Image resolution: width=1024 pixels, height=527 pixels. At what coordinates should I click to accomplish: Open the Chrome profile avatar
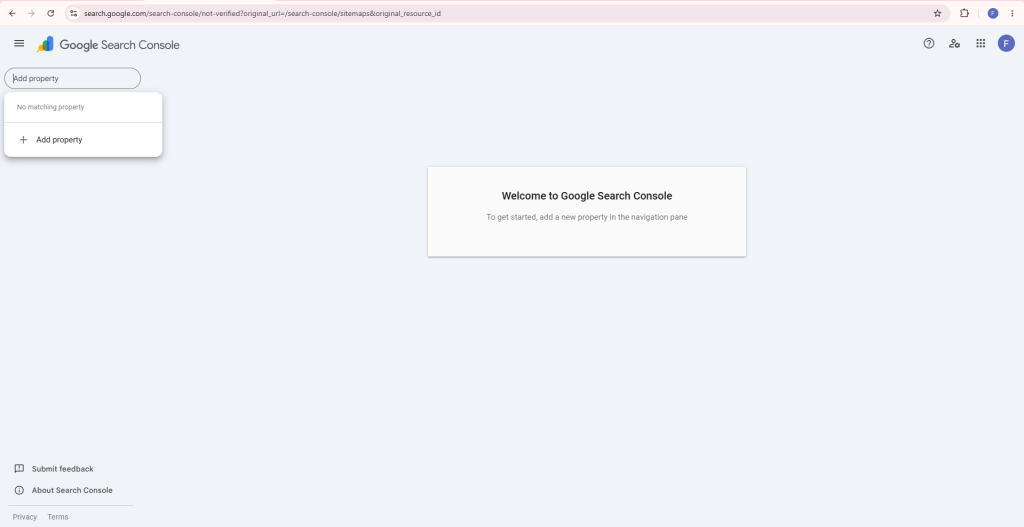(x=993, y=13)
